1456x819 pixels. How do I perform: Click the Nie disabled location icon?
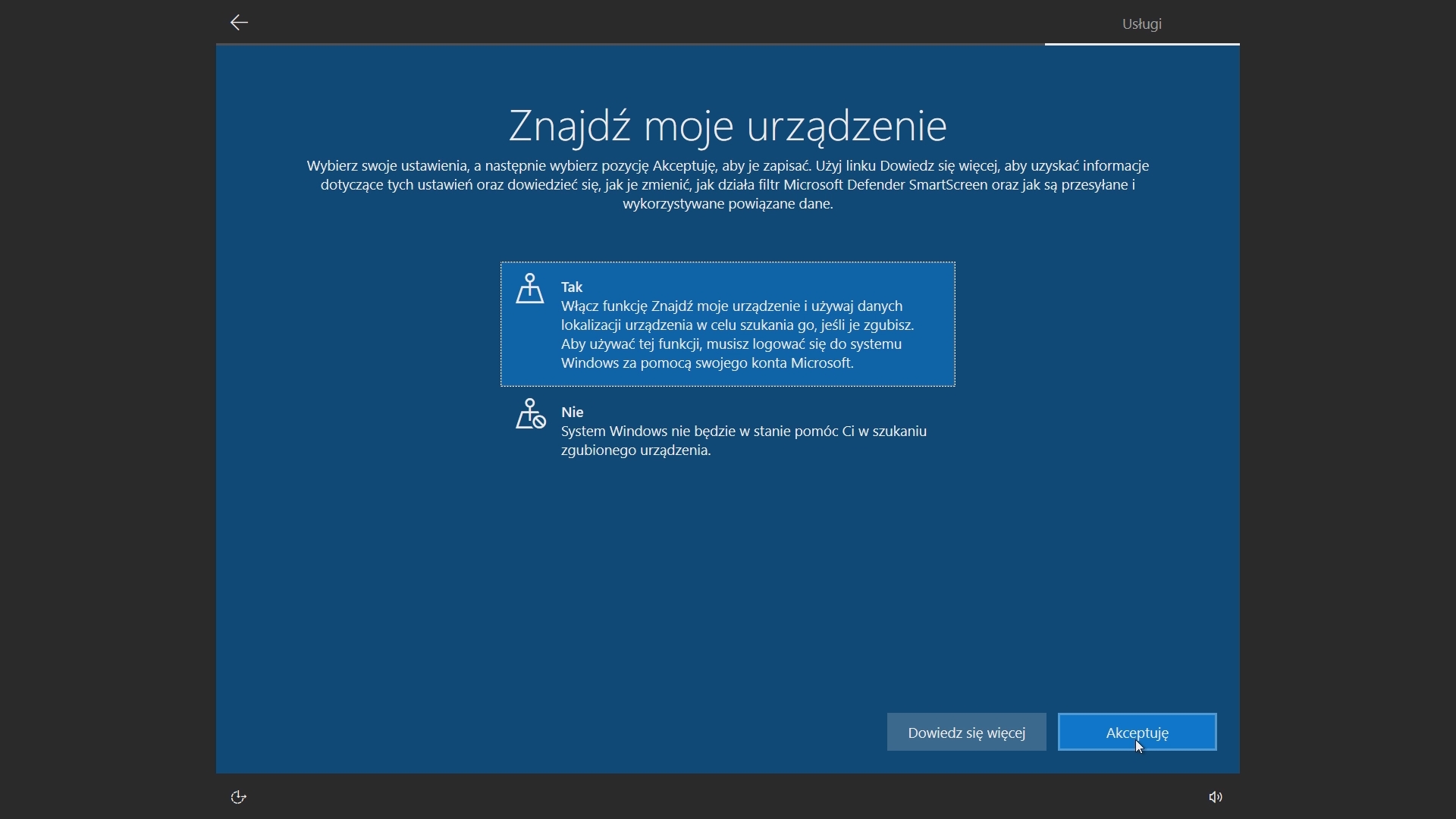(531, 414)
